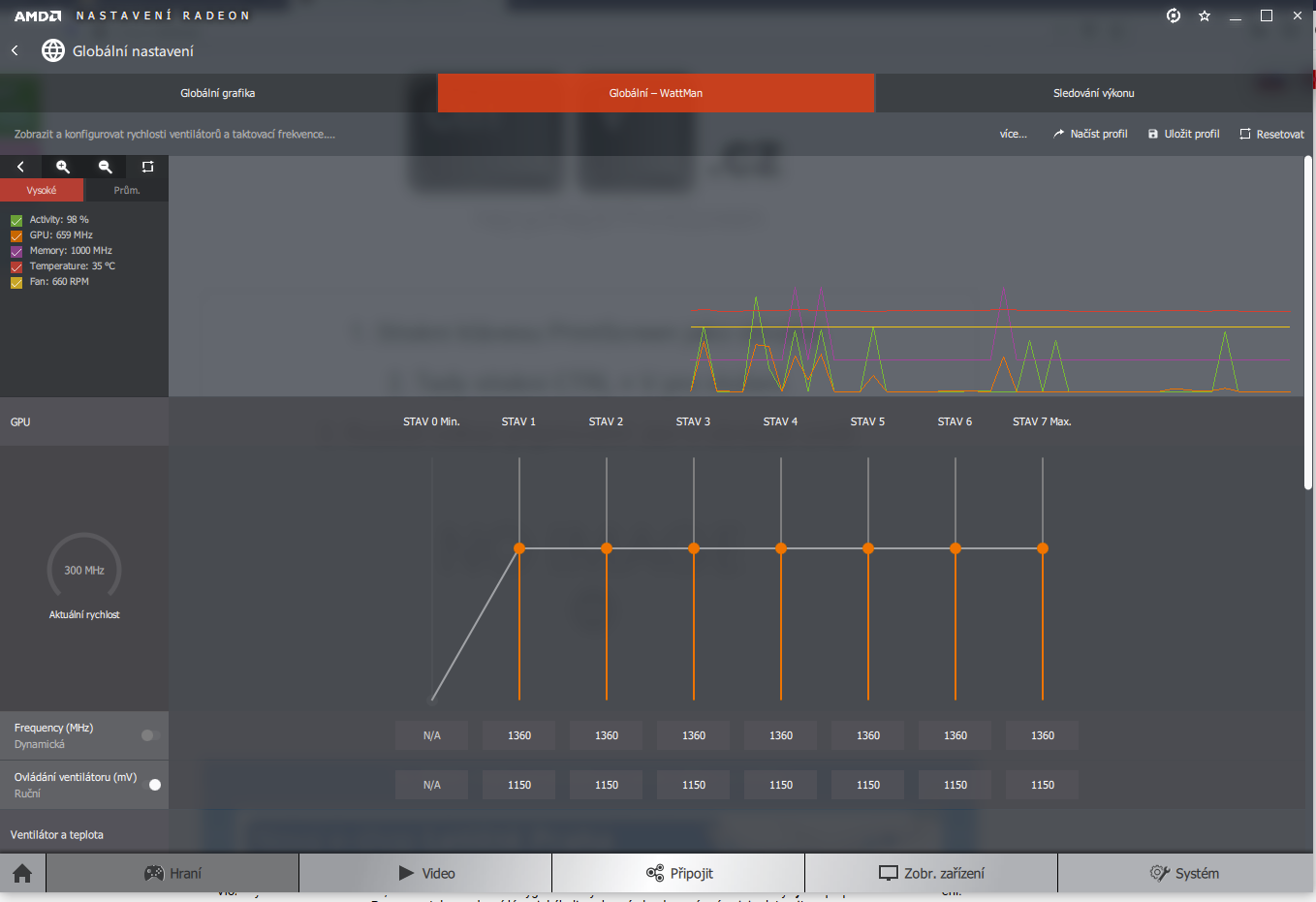
Task: Click the STAV 2 frequency field 1360
Action: click(607, 735)
